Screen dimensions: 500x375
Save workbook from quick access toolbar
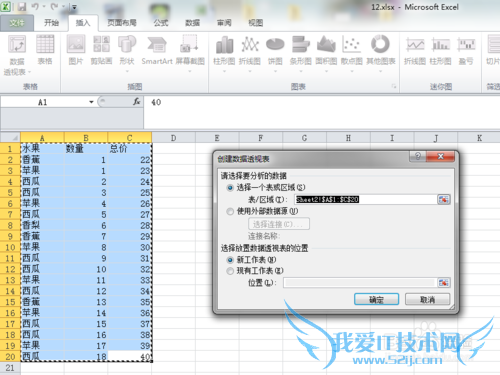(22, 7)
